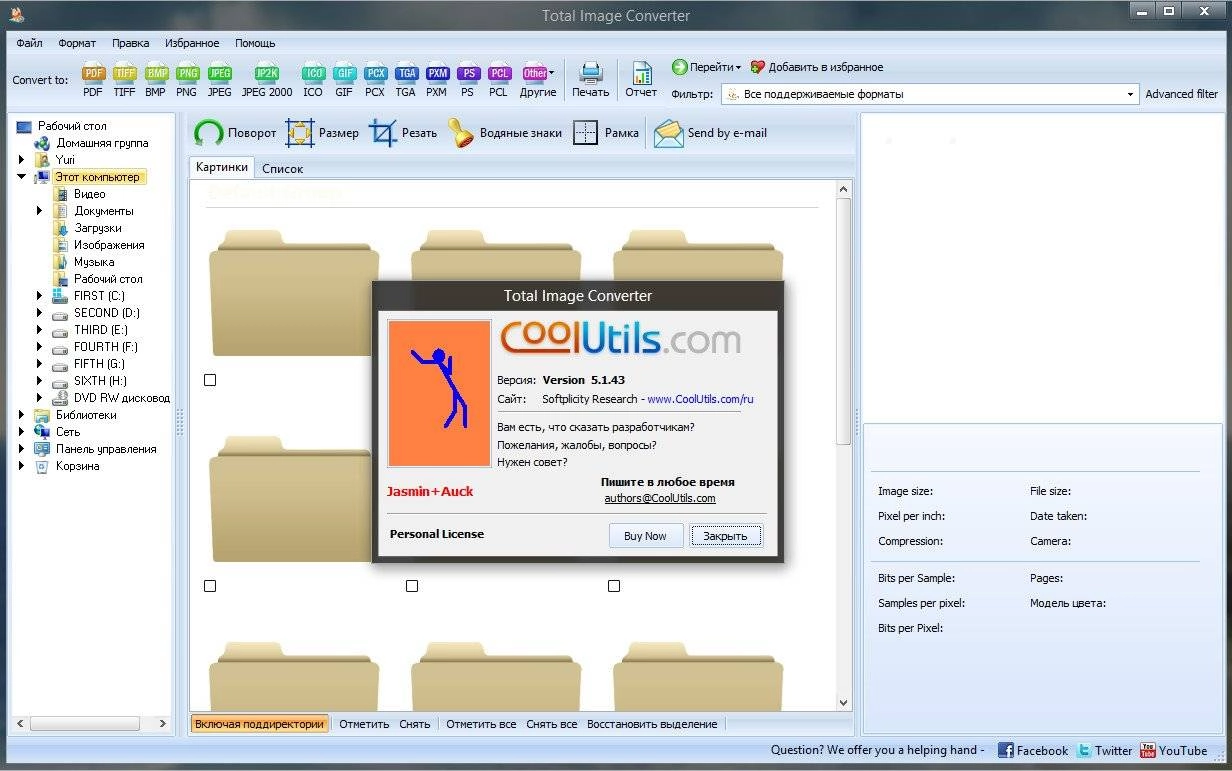
Task: Click Добавить в избранное
Action: [x=816, y=67]
